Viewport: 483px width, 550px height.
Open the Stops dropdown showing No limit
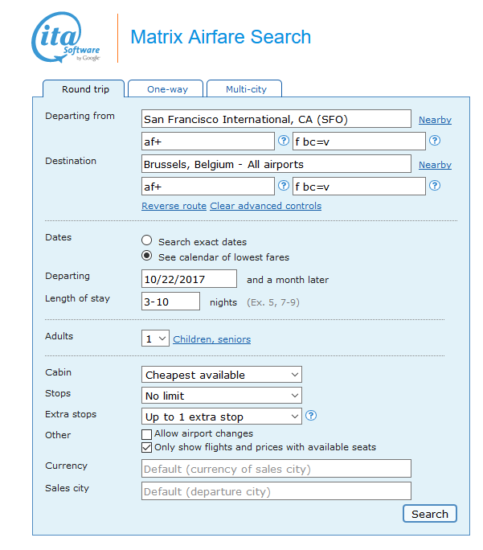click(x=221, y=396)
